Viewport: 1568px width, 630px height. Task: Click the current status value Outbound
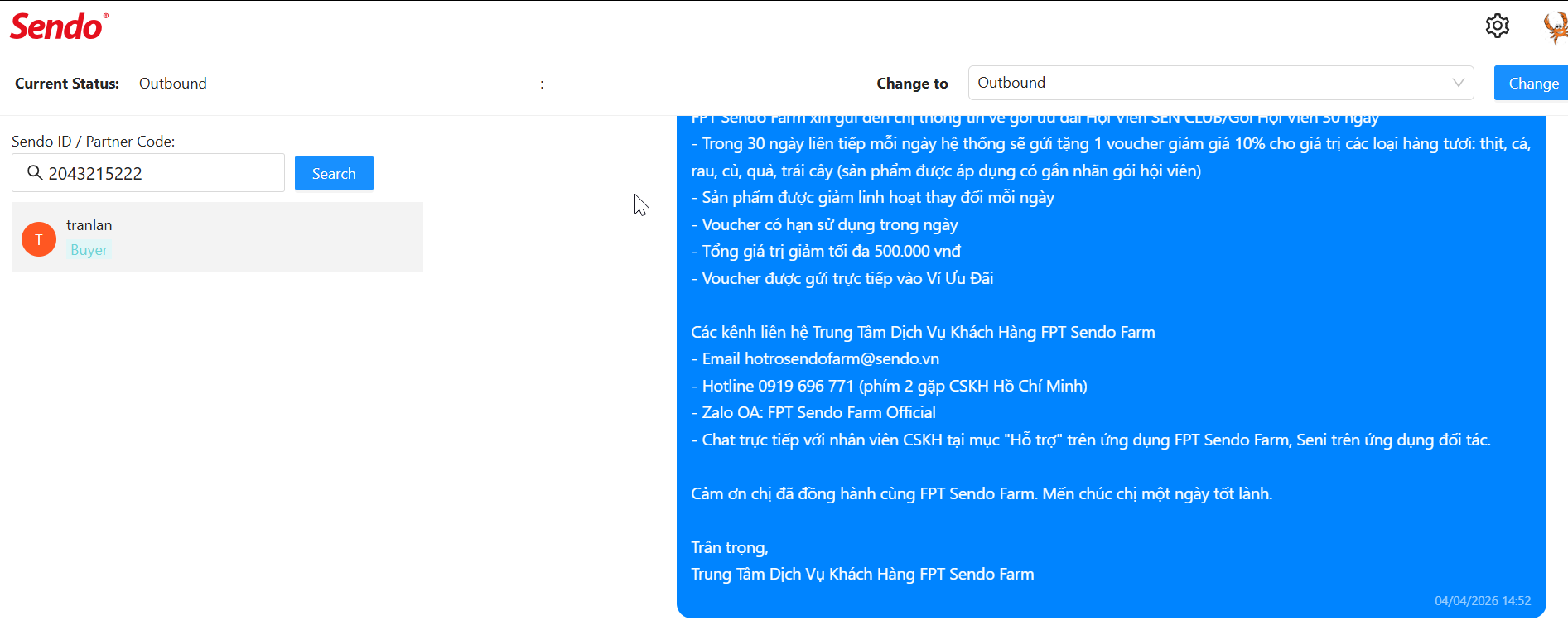[x=173, y=84]
